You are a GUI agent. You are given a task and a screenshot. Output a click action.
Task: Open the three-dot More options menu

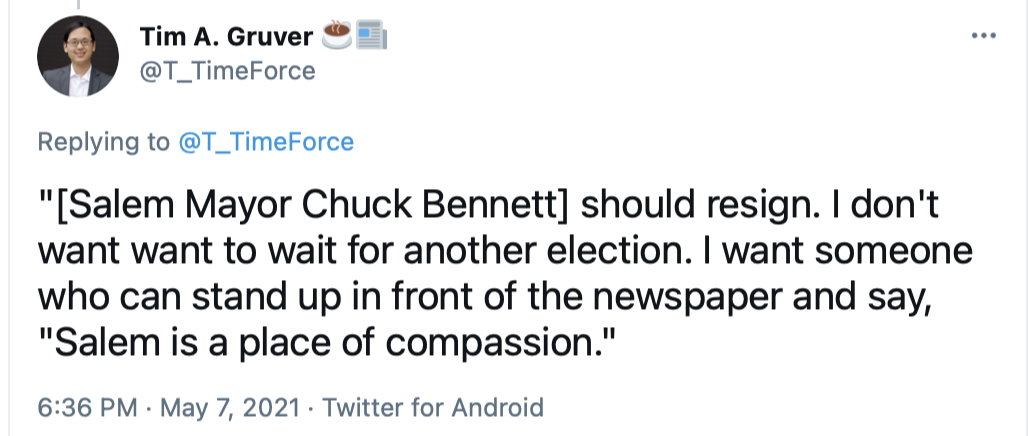984,36
